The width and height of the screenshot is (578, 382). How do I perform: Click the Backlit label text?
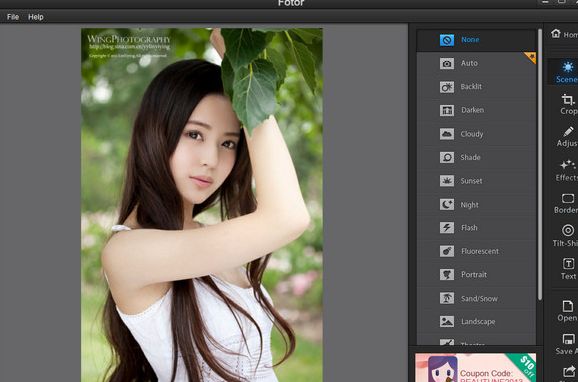pos(471,87)
